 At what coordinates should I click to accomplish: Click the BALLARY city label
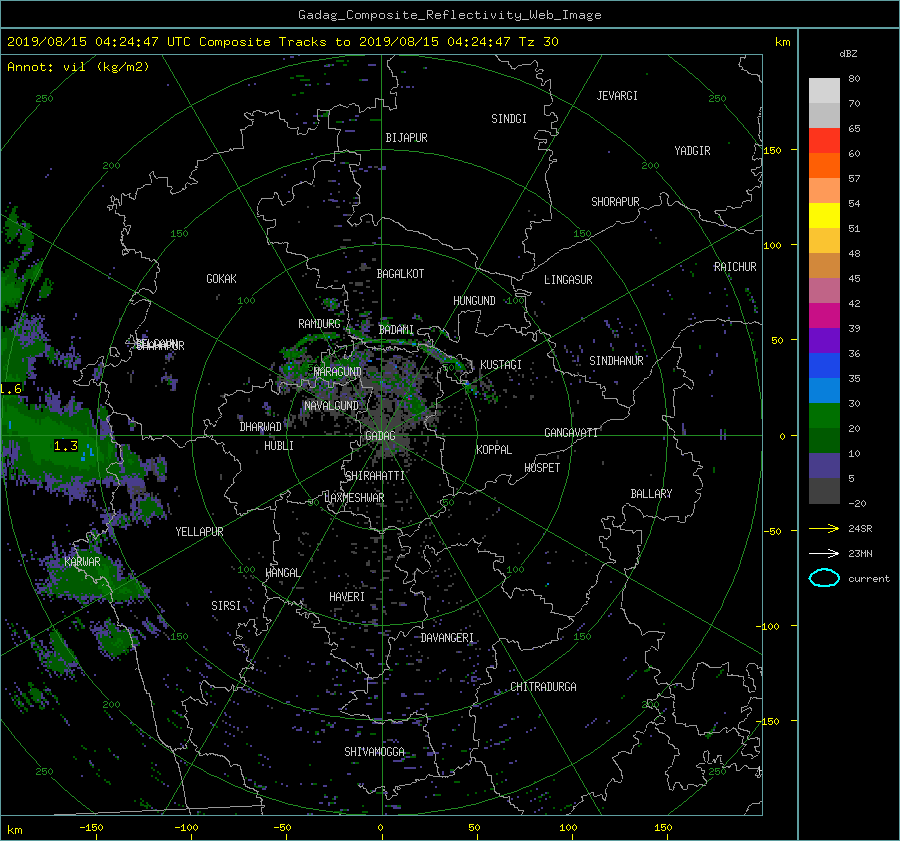pyautogui.click(x=651, y=494)
